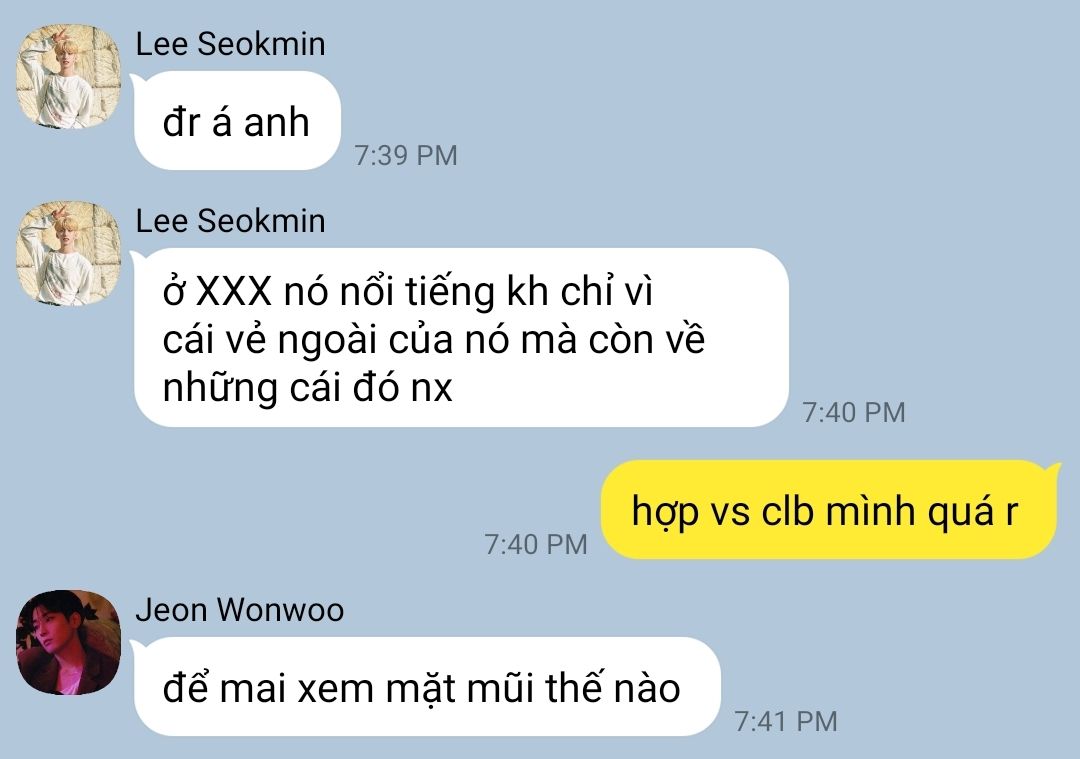
Task: Click the 7:41 PM timestamp
Action: click(x=785, y=721)
